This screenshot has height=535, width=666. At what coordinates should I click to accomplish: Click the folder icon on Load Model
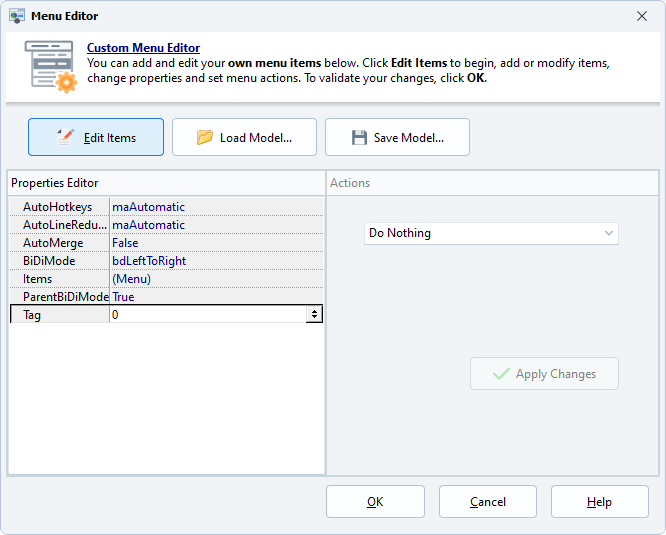click(x=205, y=137)
